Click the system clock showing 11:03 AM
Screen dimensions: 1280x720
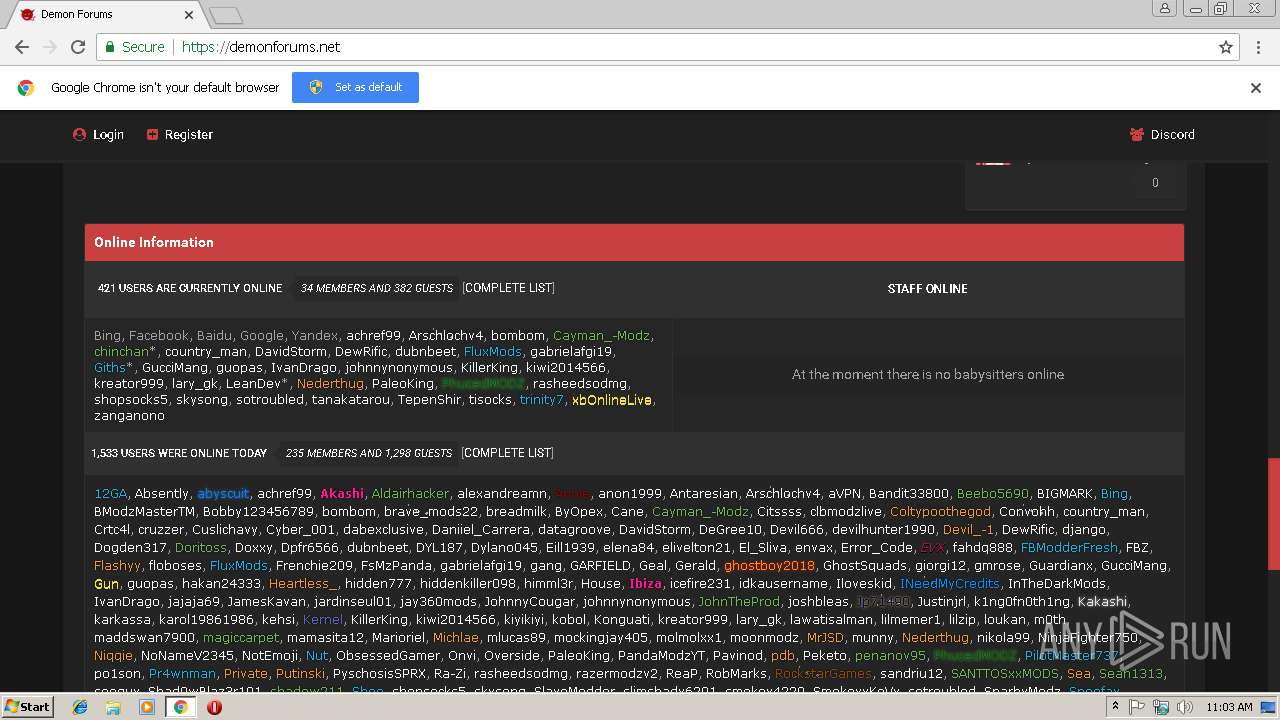pos(1229,707)
